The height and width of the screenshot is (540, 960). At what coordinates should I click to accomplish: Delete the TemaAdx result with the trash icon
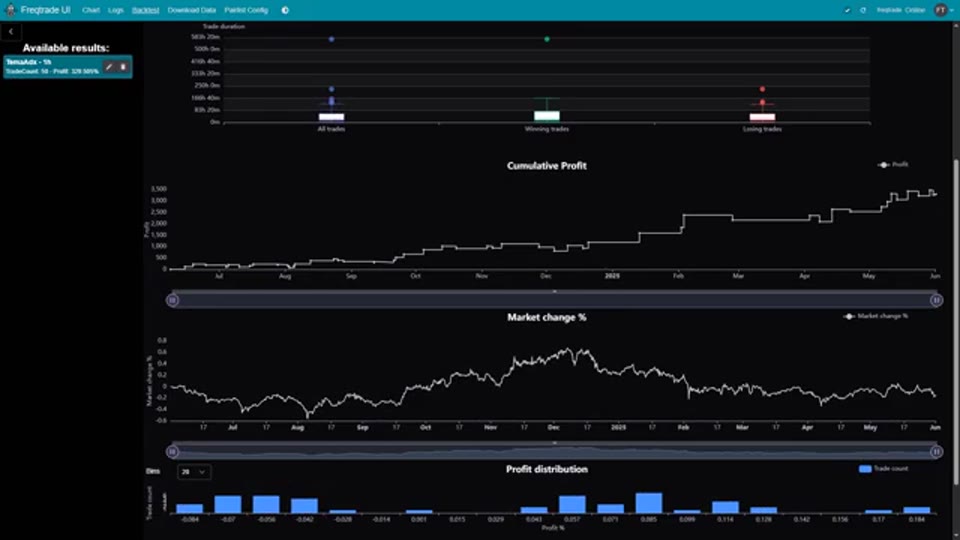click(123, 67)
